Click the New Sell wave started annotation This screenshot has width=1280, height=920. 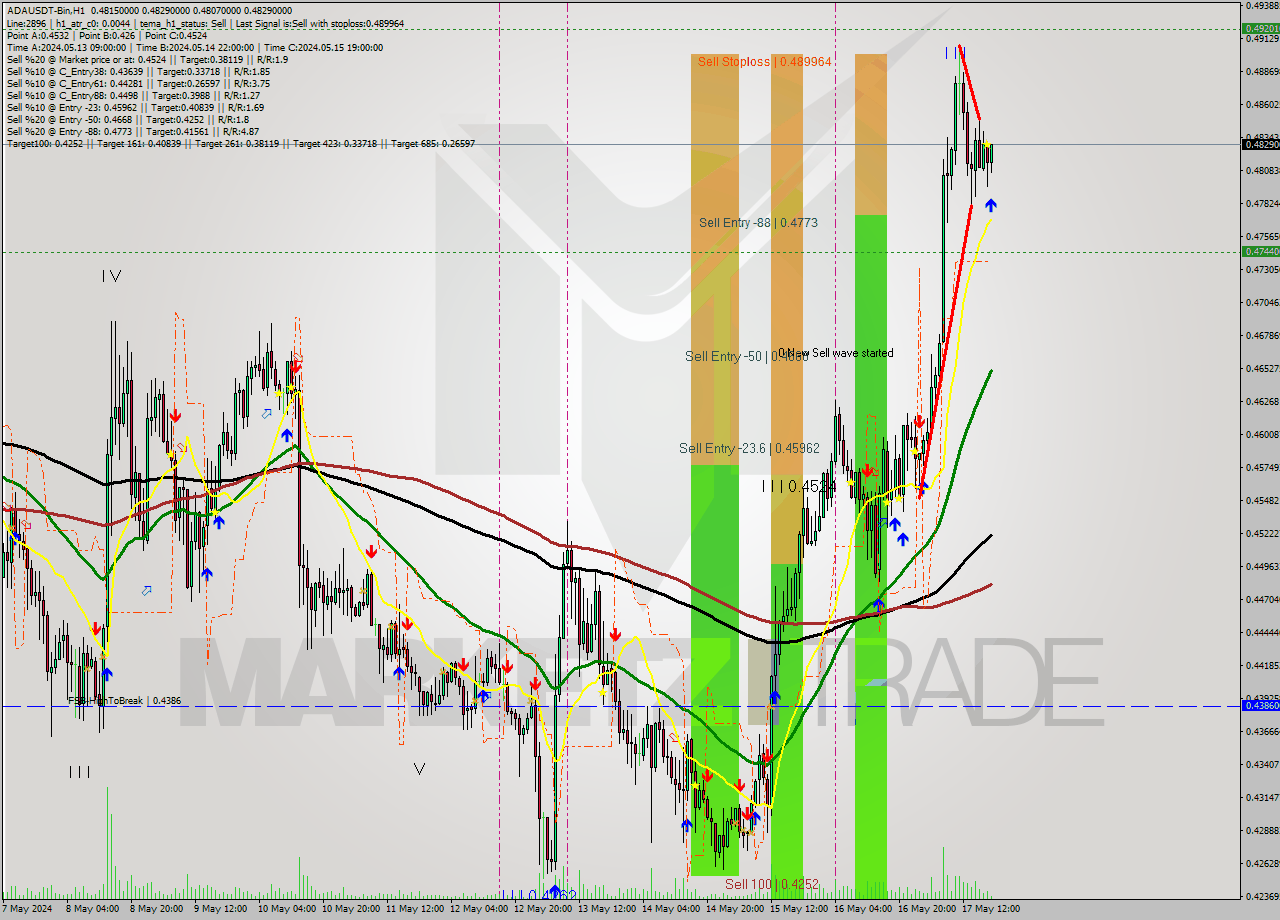(835, 353)
